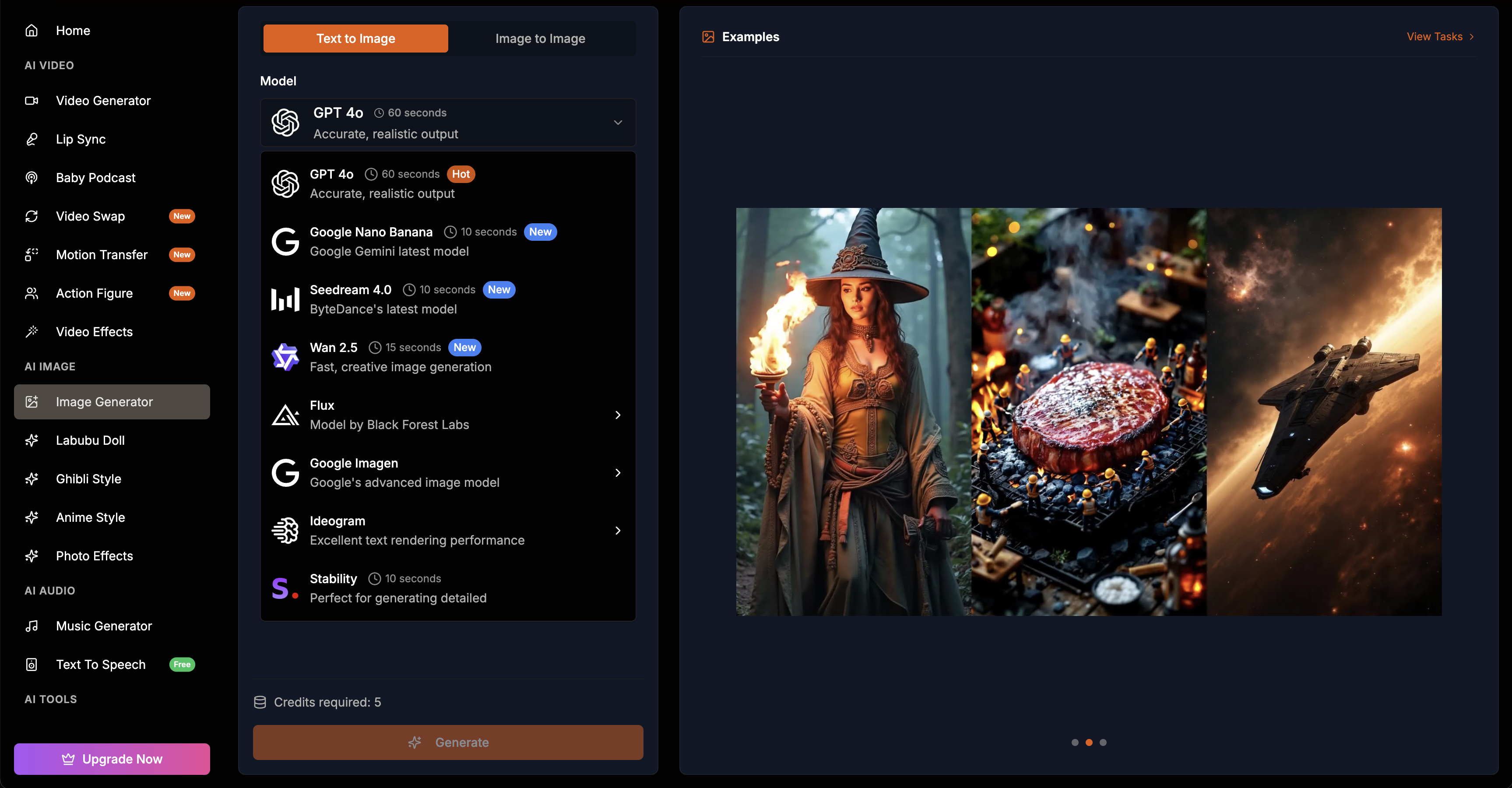Click the Baby Podcast microphone icon
This screenshot has height=788, width=1512.
point(31,177)
